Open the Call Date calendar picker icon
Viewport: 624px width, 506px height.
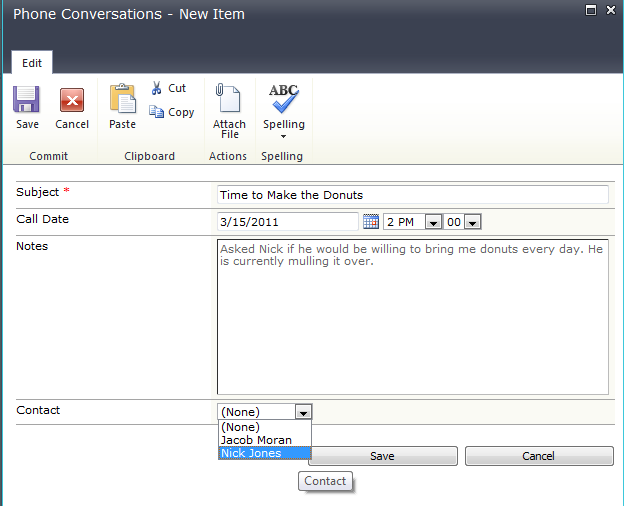point(371,221)
